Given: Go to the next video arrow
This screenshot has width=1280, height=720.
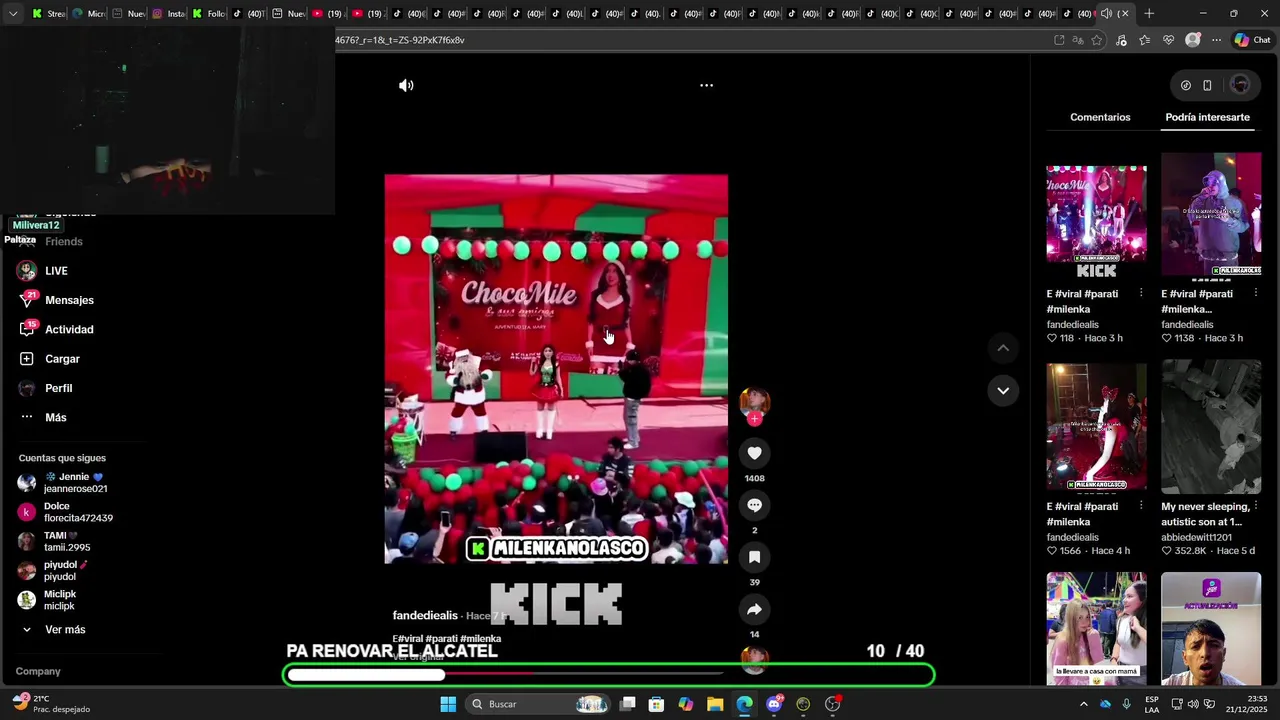Looking at the screenshot, I should coord(1003,391).
